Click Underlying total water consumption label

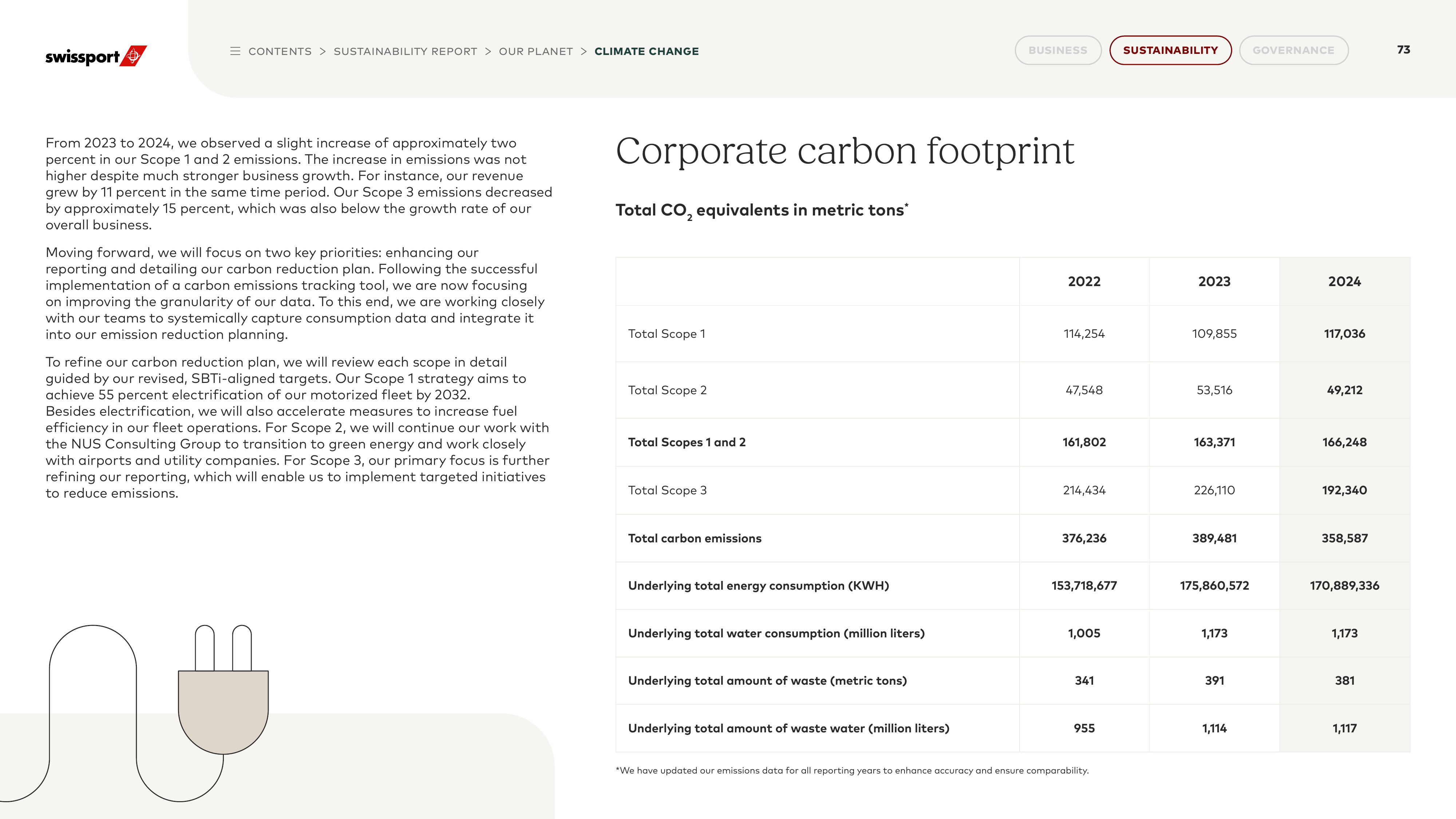pos(776,634)
